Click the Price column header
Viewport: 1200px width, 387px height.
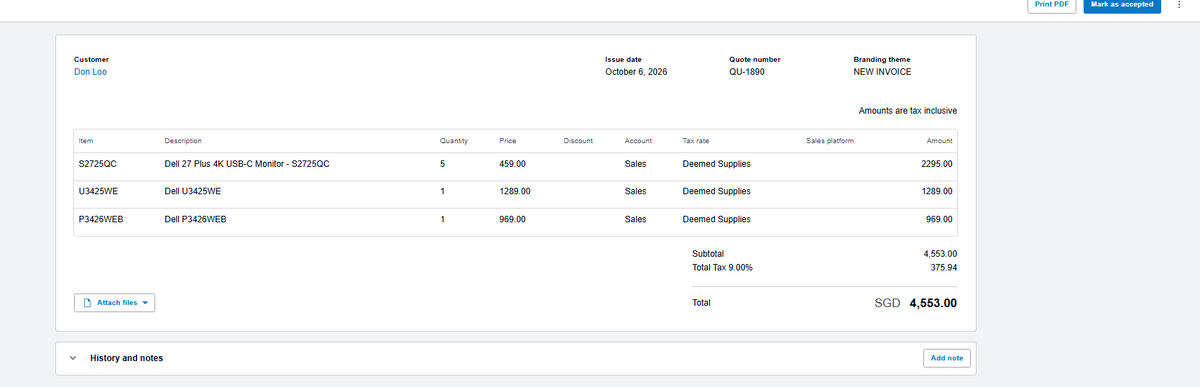click(x=507, y=141)
